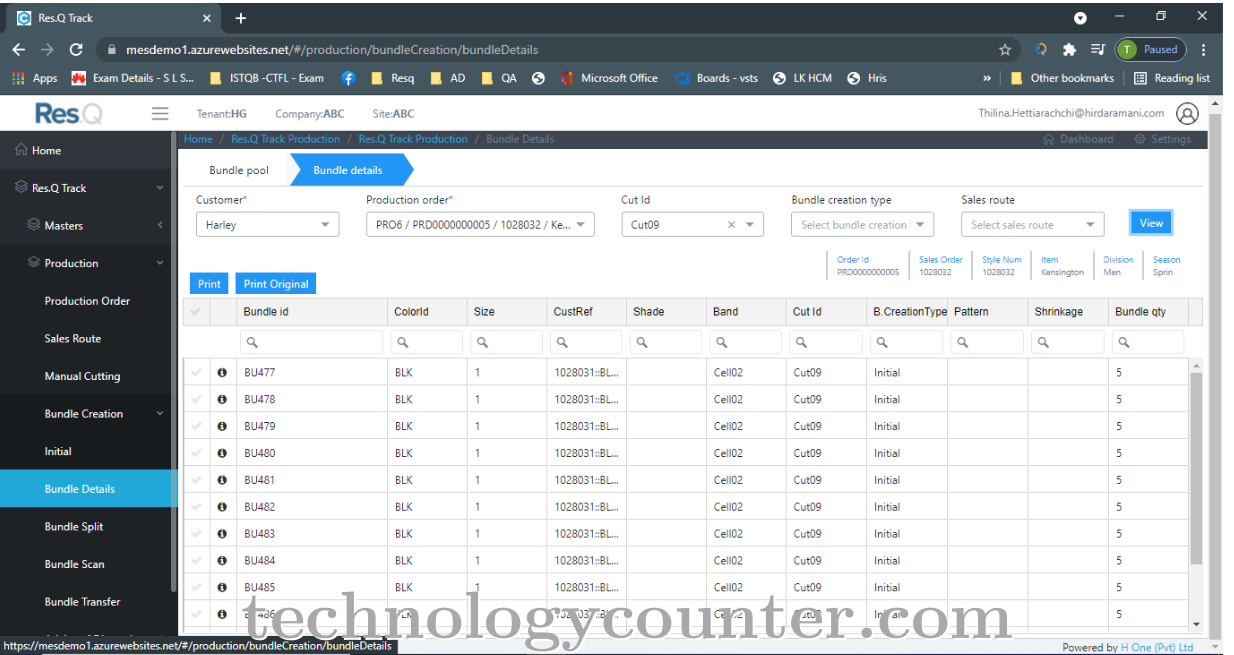This screenshot has width=1234, height=655.
Task: Open the Bundle creation type dropdown
Action: click(x=862, y=225)
